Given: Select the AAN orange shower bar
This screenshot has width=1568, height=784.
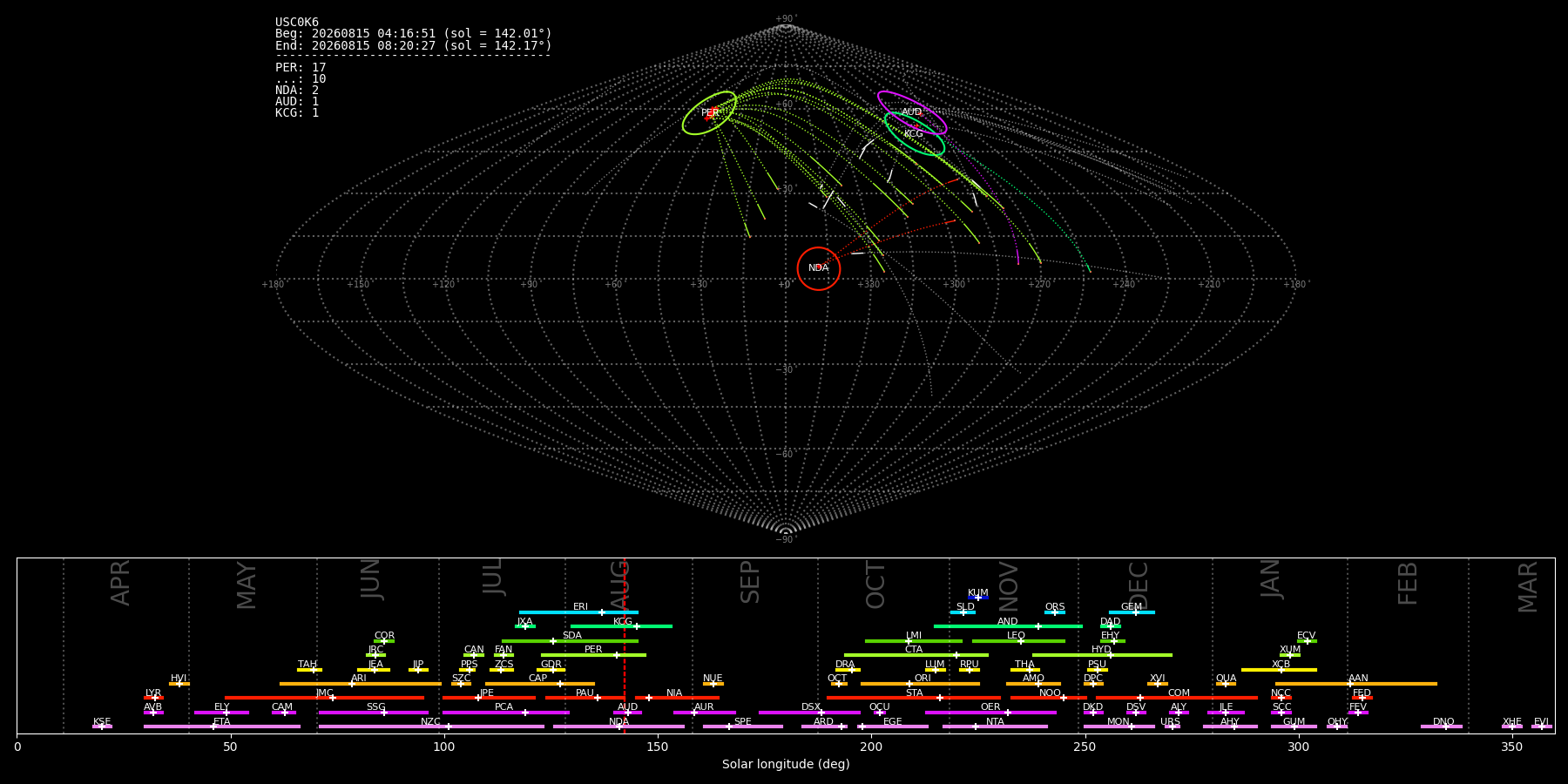Looking at the screenshot, I should [x=1356, y=684].
